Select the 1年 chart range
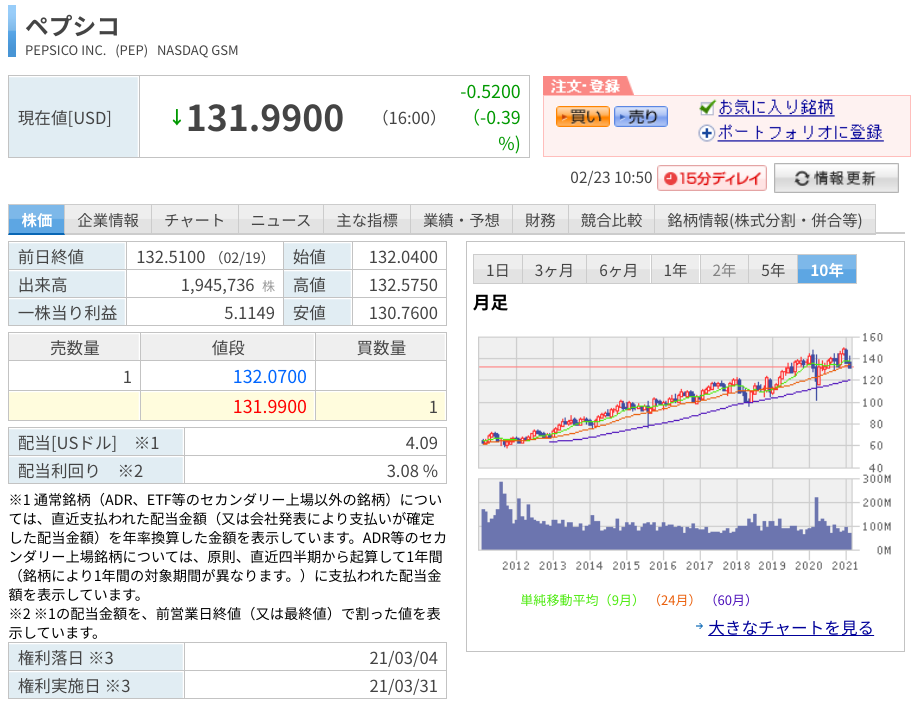This screenshot has width=915, height=705. 675,270
